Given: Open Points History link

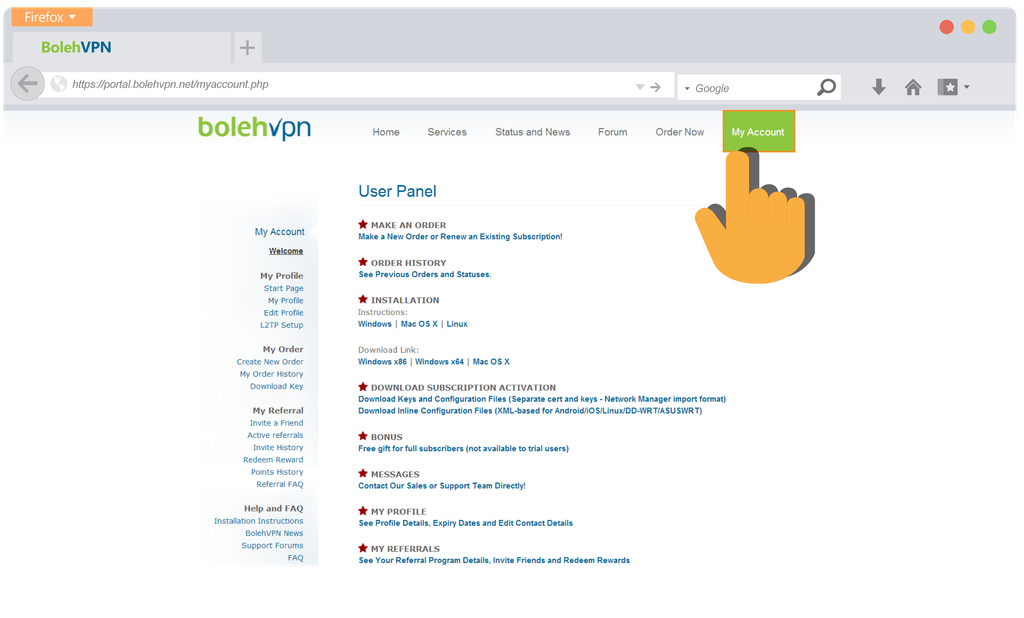Looking at the screenshot, I should click(277, 472).
